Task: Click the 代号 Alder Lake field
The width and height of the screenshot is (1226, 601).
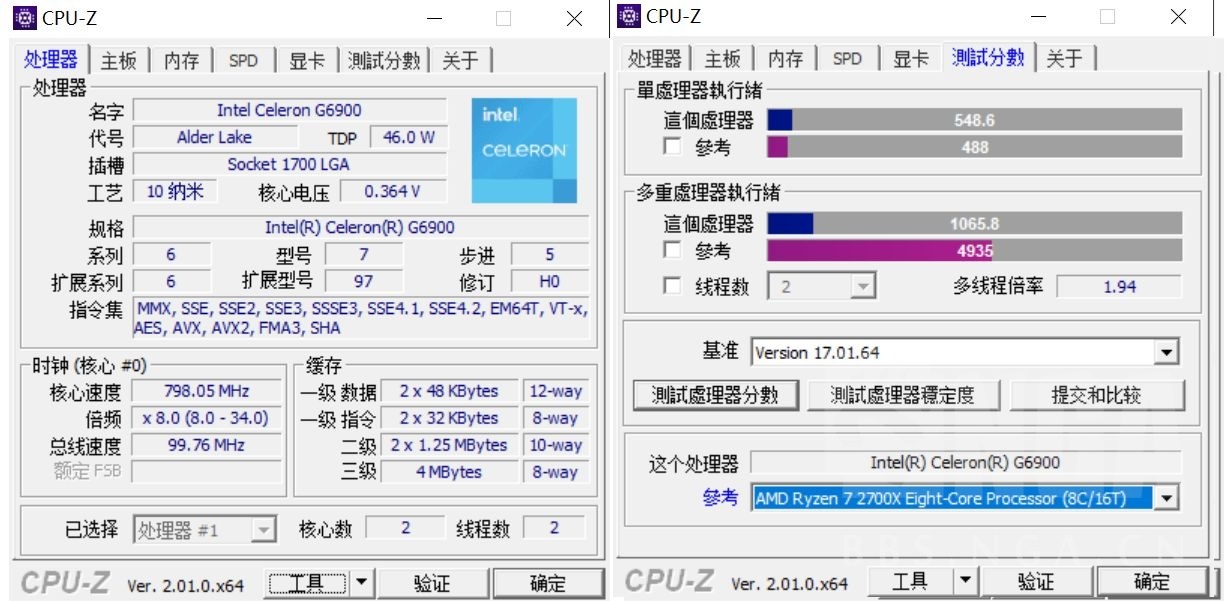Action: (214, 137)
